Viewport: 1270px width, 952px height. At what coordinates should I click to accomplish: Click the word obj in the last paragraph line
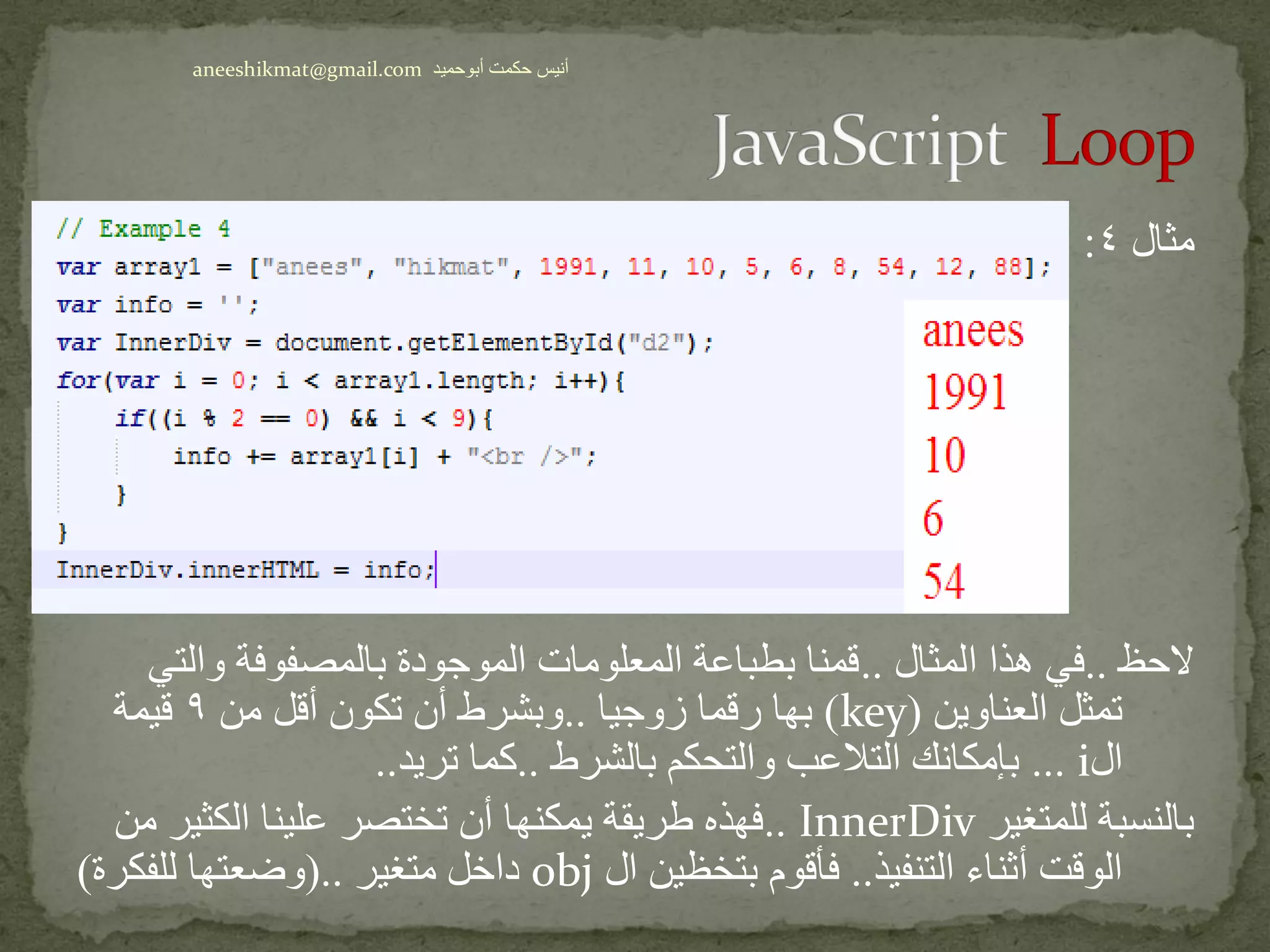pos(562,870)
